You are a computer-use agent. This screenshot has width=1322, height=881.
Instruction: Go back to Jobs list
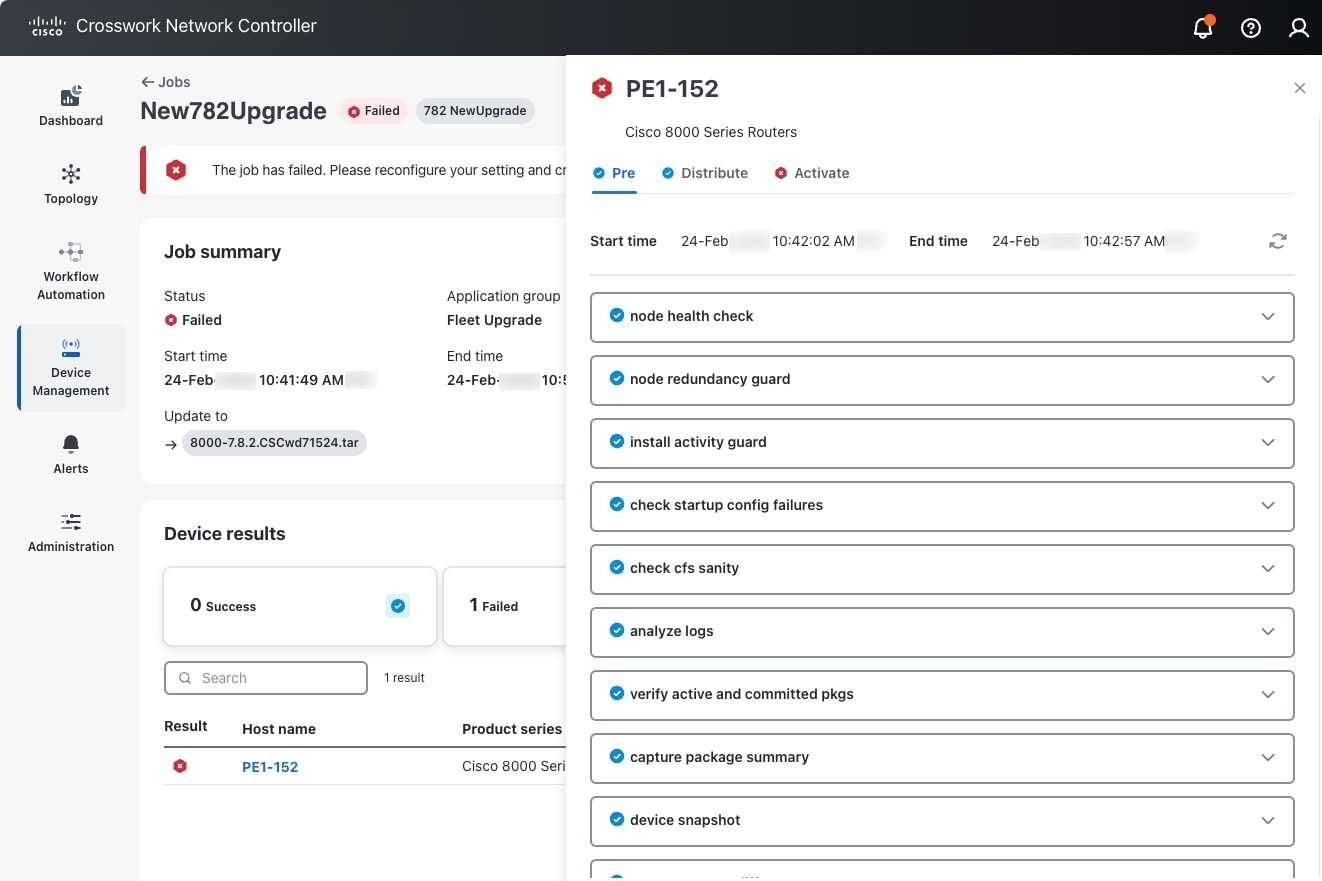pyautogui.click(x=166, y=82)
